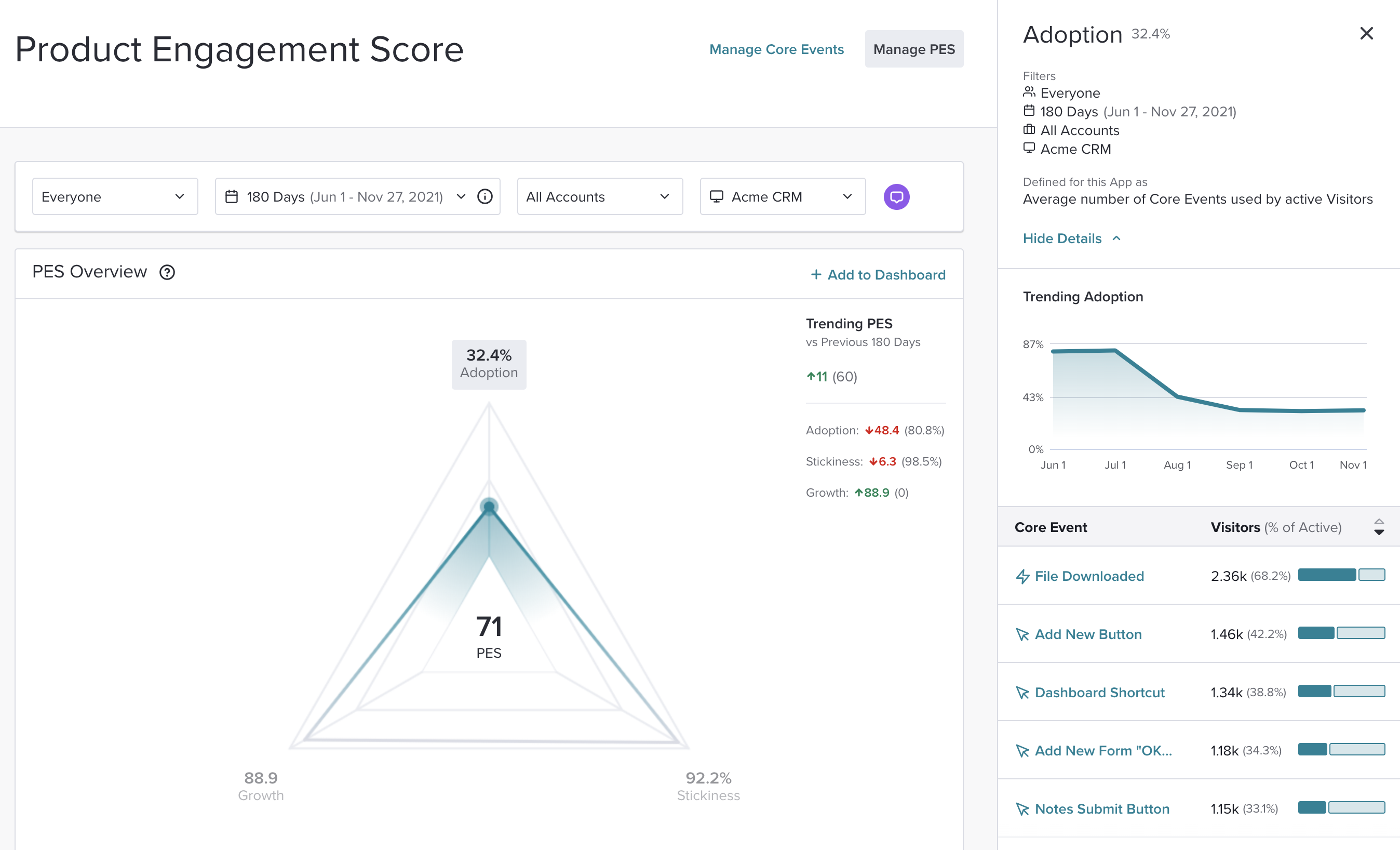
Task: Click the plus icon for Add to Dashboard
Action: click(x=816, y=275)
